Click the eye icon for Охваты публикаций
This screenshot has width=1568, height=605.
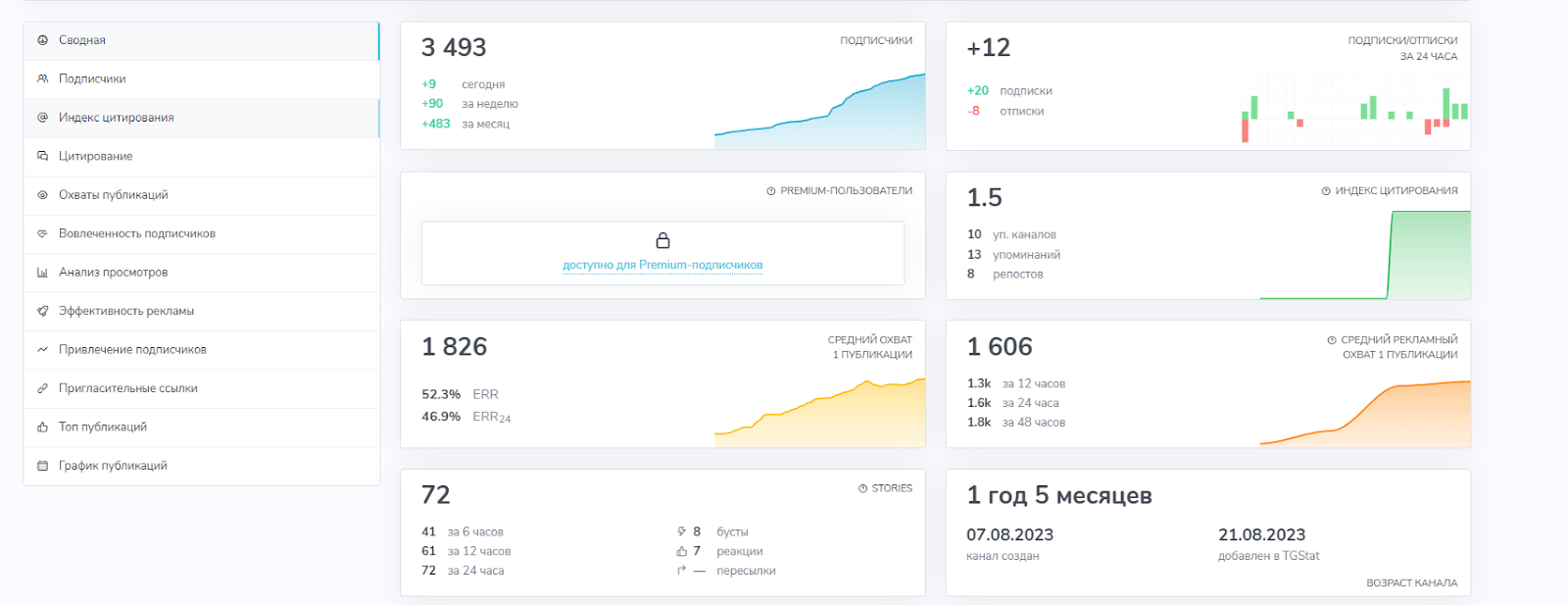tap(42, 195)
